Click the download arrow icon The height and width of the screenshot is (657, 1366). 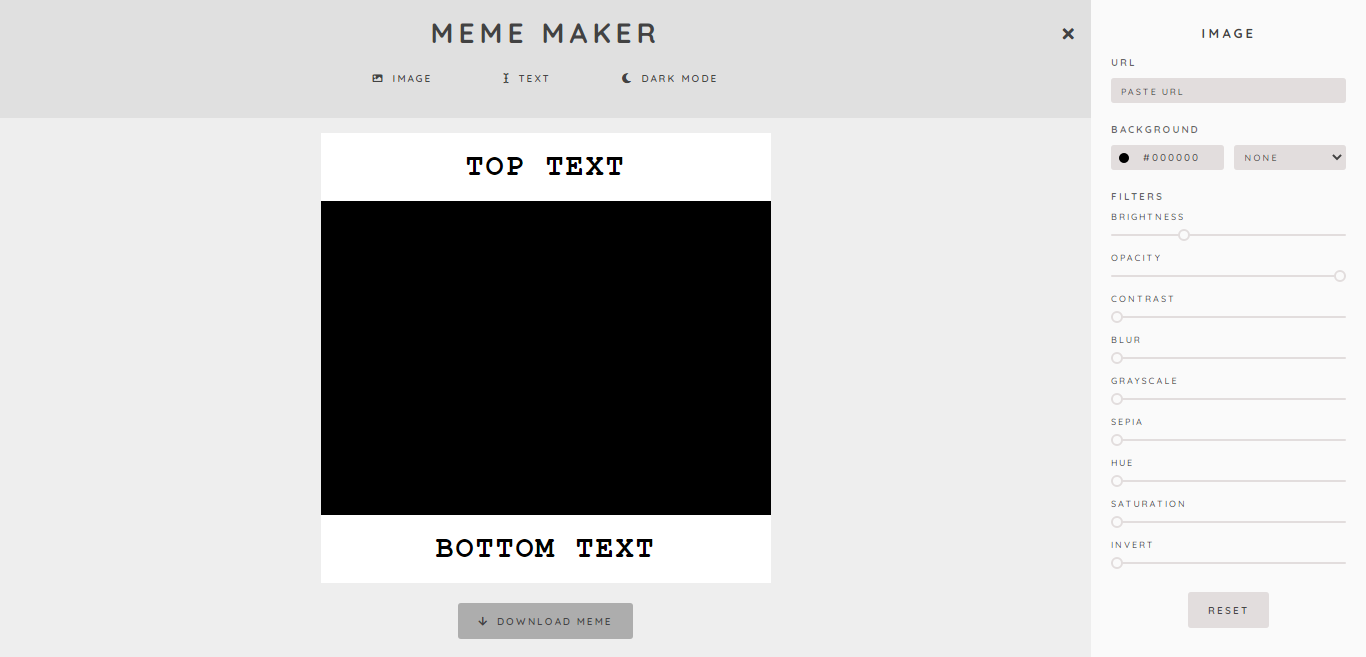[x=483, y=621]
